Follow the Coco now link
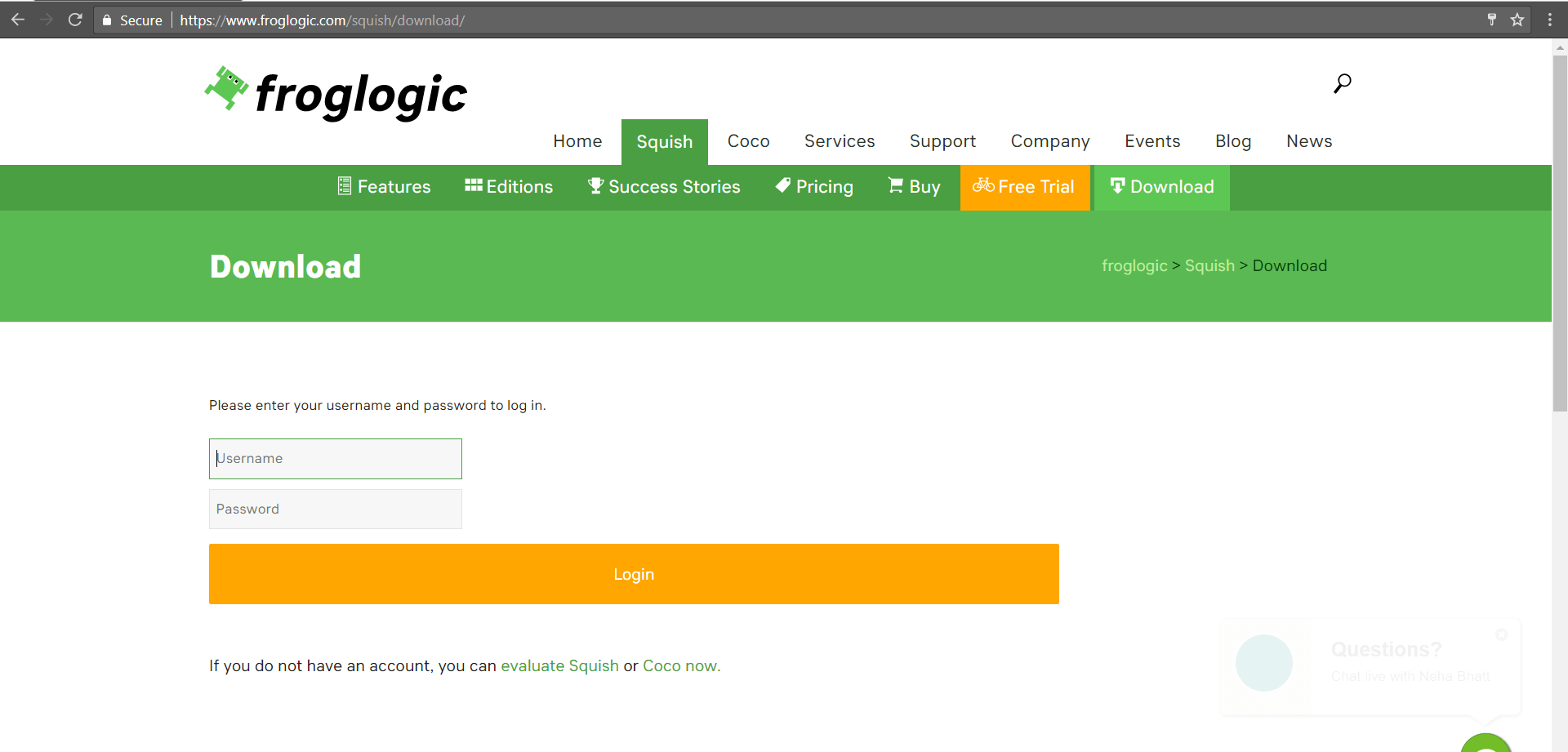Image resolution: width=1568 pixels, height=752 pixels. [681, 665]
